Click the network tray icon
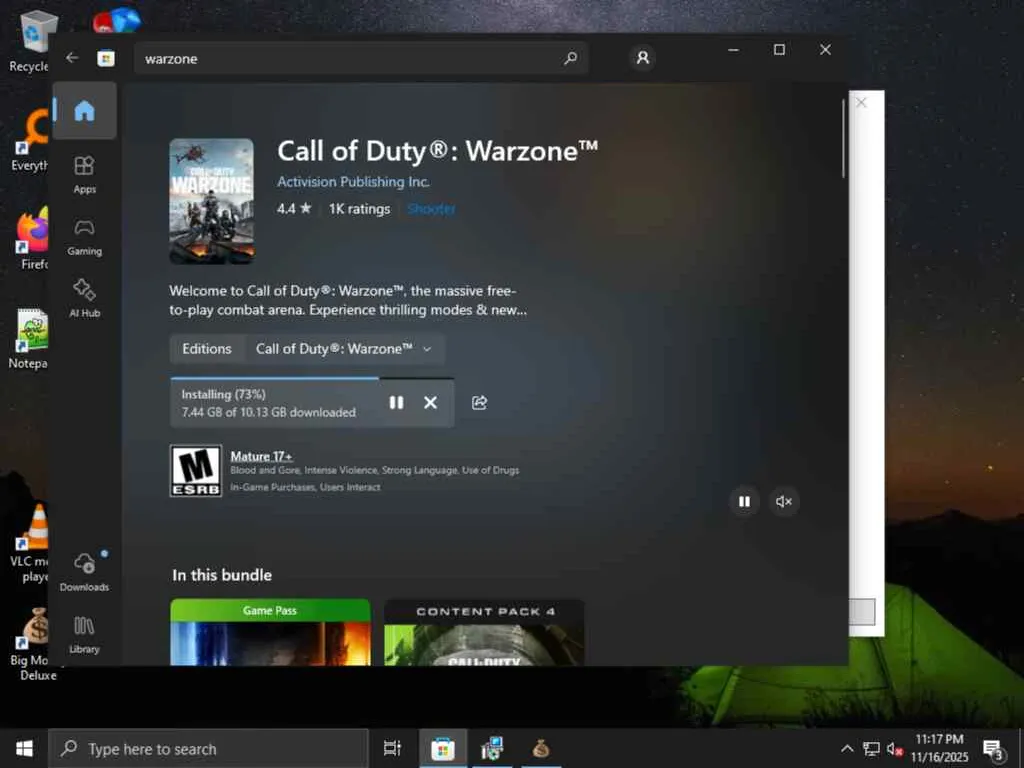 pos(871,748)
